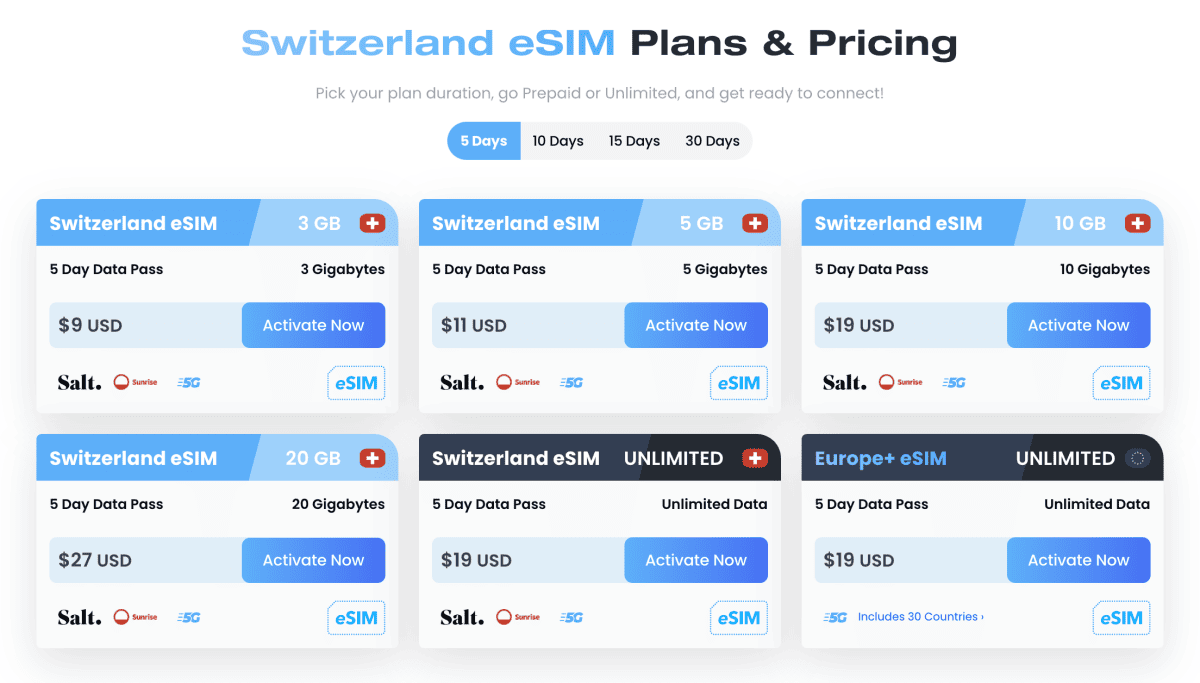The width and height of the screenshot is (1200, 683).
Task: Switch to the 15 Days tab
Action: pyautogui.click(x=634, y=140)
